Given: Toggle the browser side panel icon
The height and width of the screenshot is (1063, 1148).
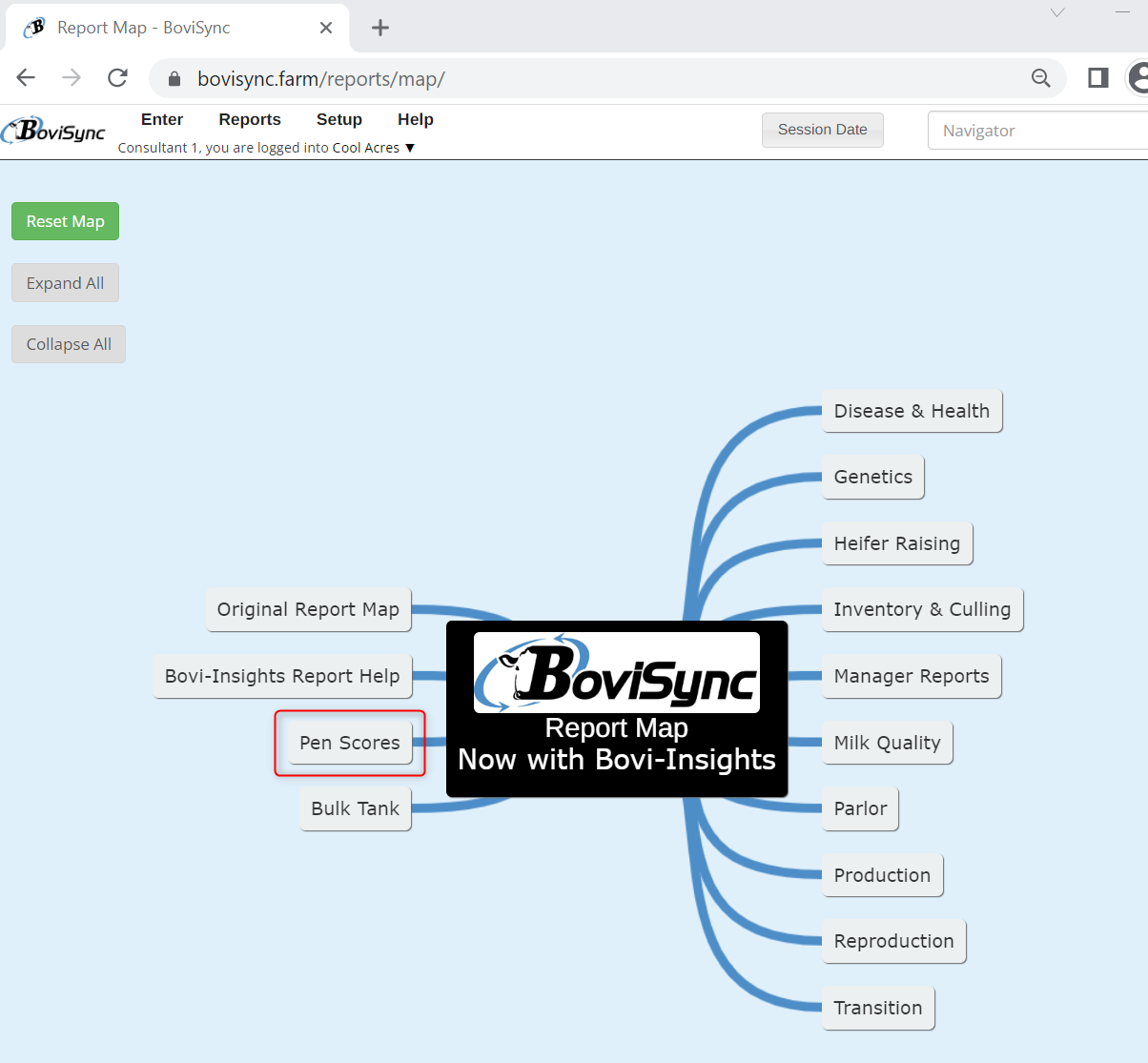Looking at the screenshot, I should click(x=1098, y=78).
